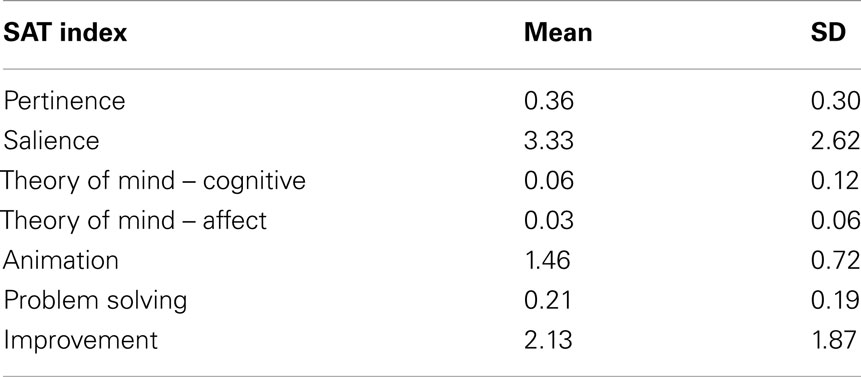
Task: Select affect theory of mind mean 0.03
Action: tap(549, 221)
